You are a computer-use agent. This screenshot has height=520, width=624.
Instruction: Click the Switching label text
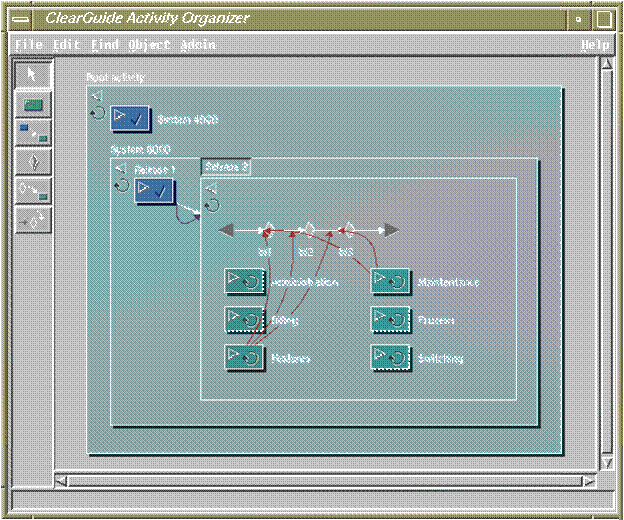click(x=441, y=358)
